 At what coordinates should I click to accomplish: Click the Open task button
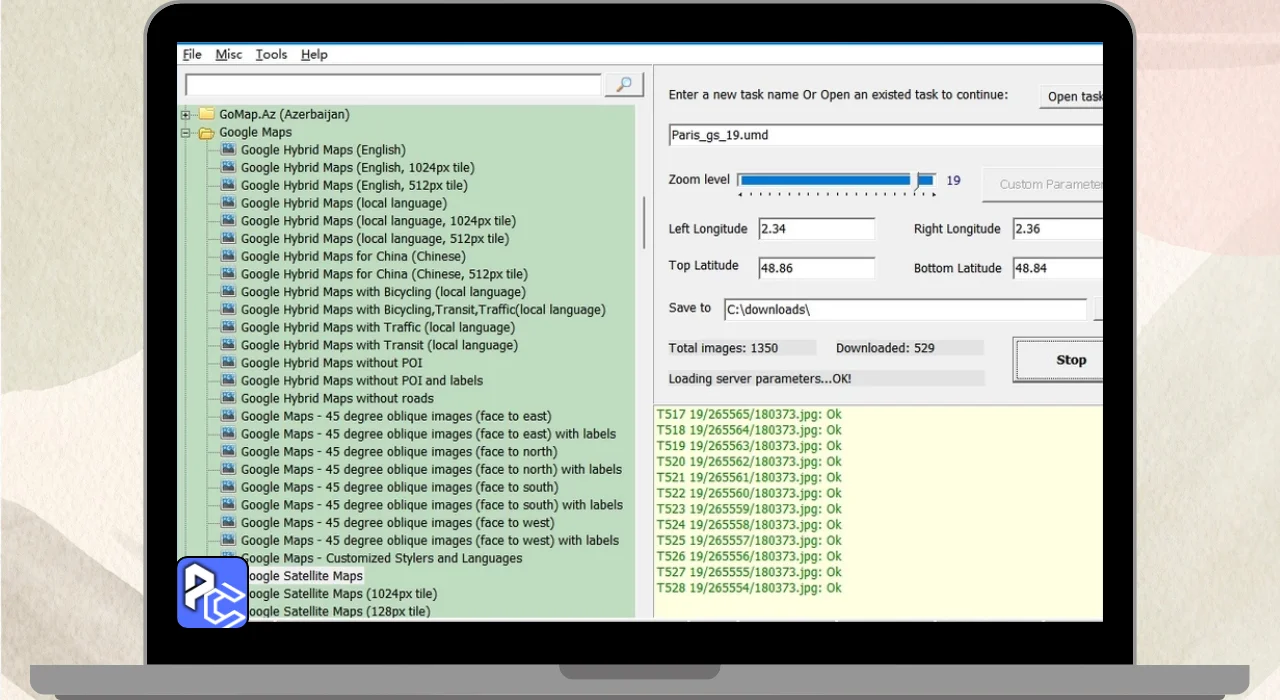coord(1072,97)
